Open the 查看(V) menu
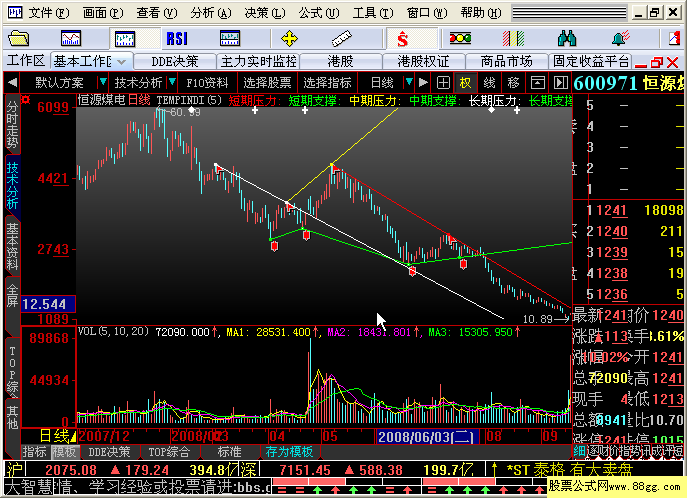687x498 pixels. (157, 13)
